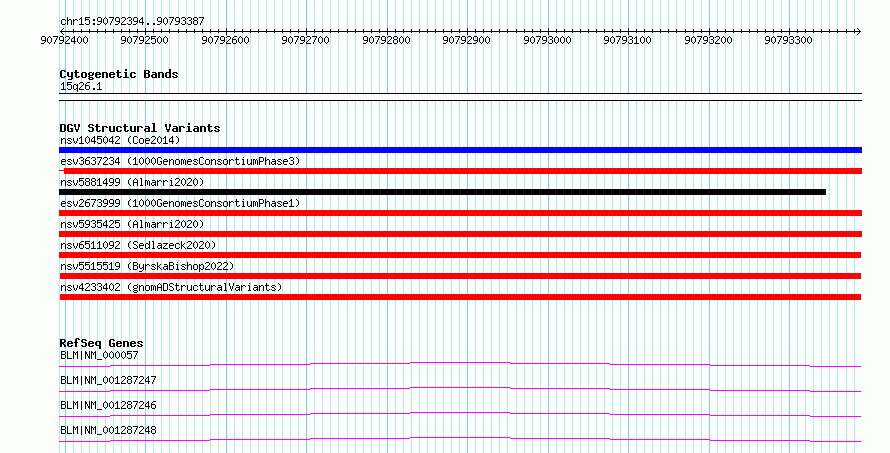Viewport: 890px width, 453px height.
Task: Click the right arrowhead of the ruler
Action: tap(859, 31)
